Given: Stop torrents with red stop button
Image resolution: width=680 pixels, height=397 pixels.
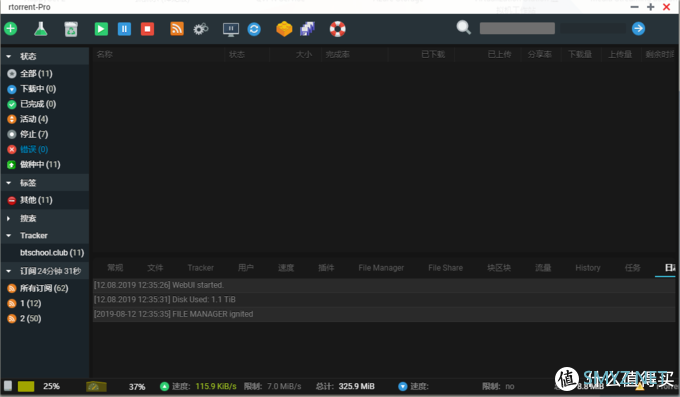Looking at the screenshot, I should (147, 29).
